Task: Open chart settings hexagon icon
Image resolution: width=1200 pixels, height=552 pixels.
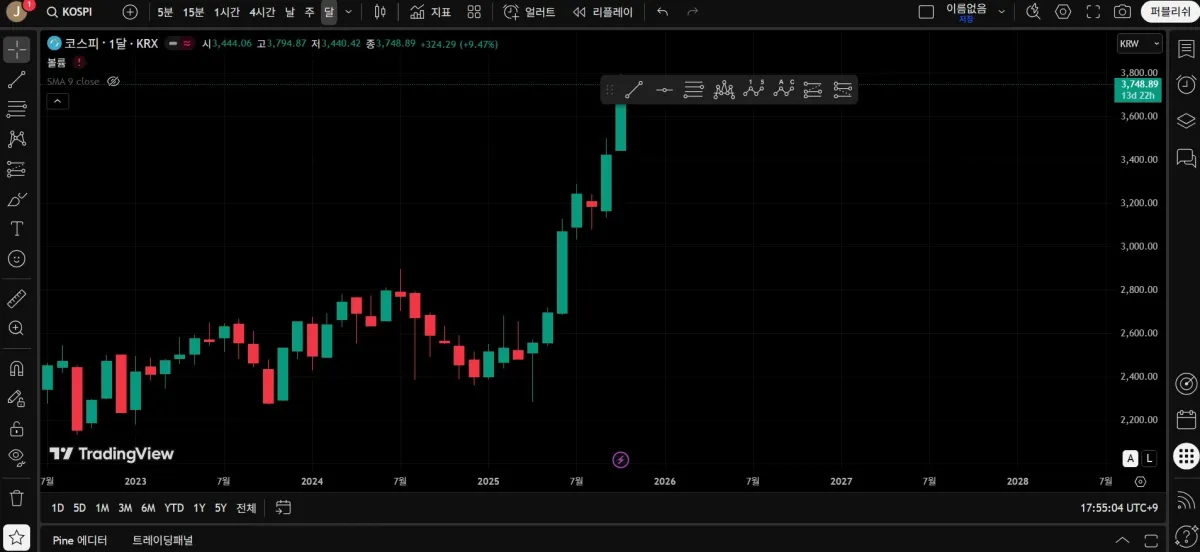Action: 1063,12
